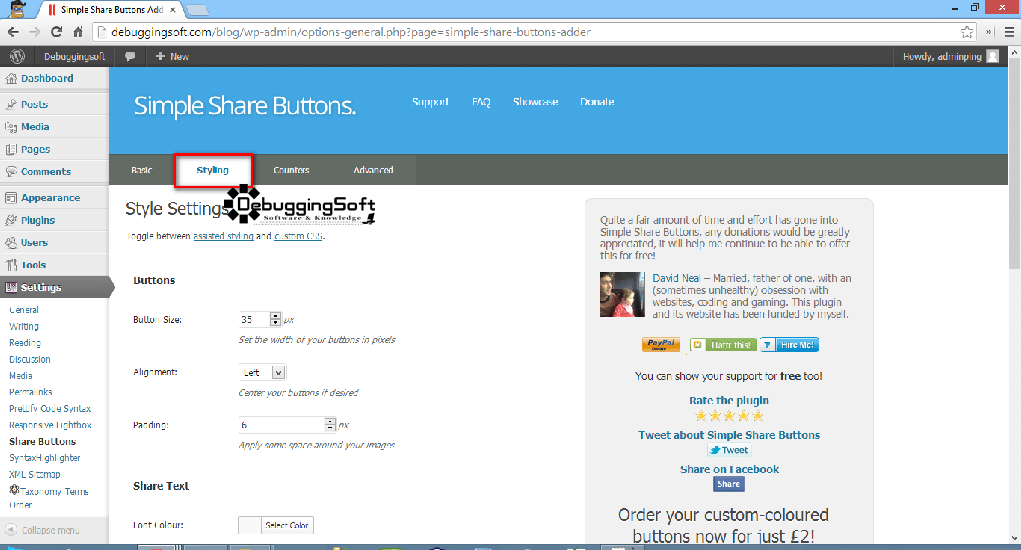Switch to the Counters tab
Image resolution: width=1021 pixels, height=550 pixels.
(x=291, y=170)
